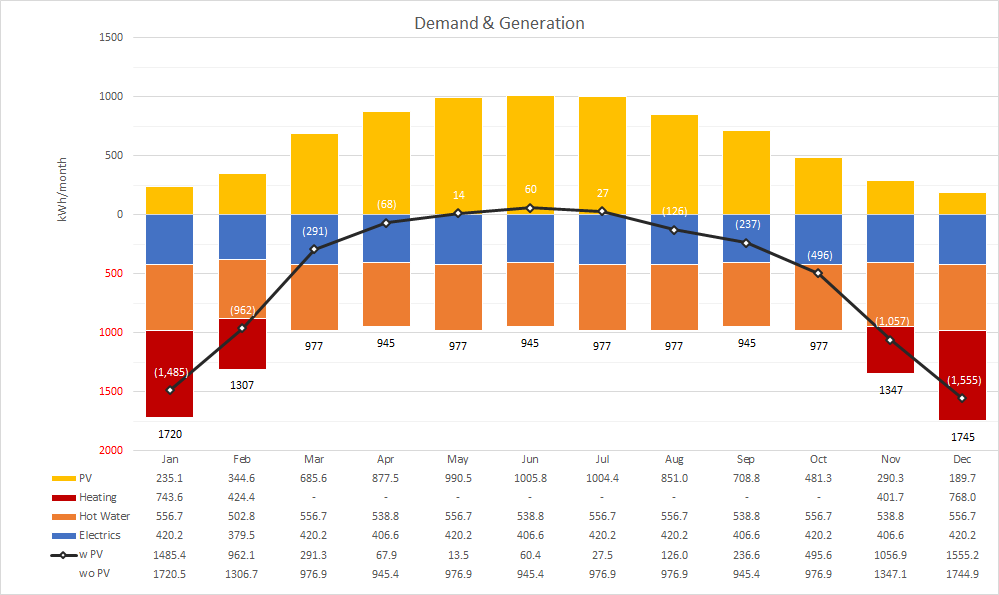Click Hot Water value 502.8 for February
The height and width of the screenshot is (595, 999).
pyautogui.click(x=241, y=517)
